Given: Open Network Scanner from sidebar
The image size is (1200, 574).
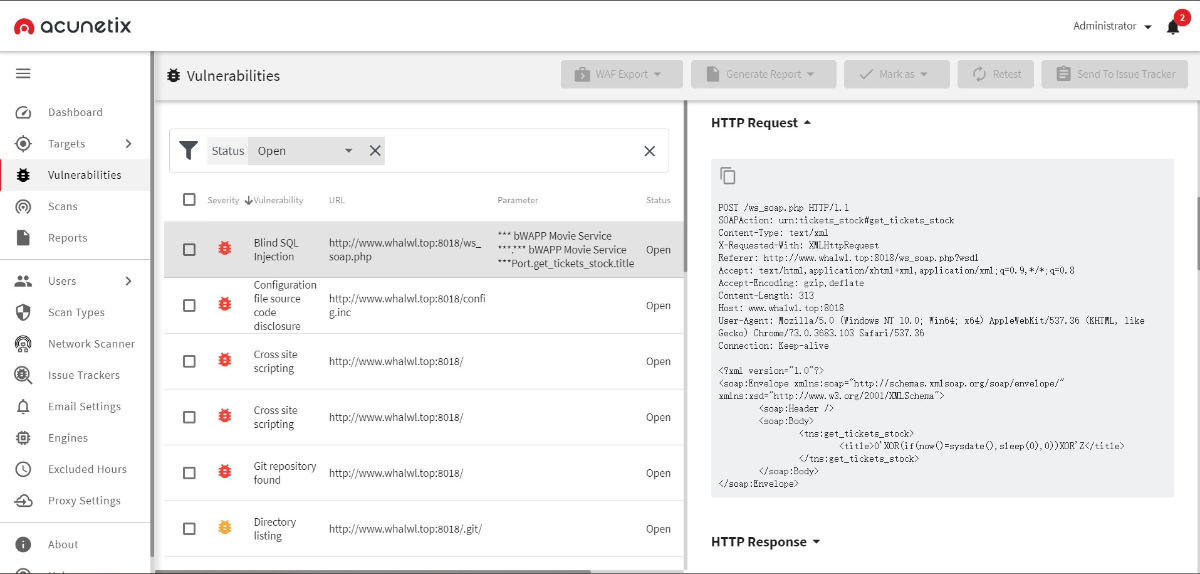Looking at the screenshot, I should coord(91,344).
